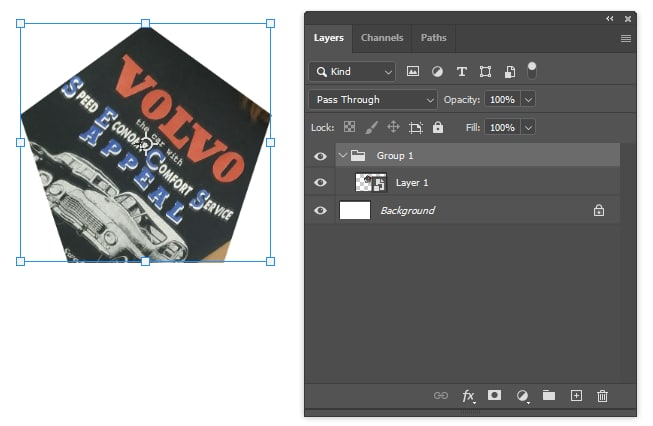Open the Fill slider dropdown arrow
Image resolution: width=653 pixels, height=426 pixels.
(528, 127)
